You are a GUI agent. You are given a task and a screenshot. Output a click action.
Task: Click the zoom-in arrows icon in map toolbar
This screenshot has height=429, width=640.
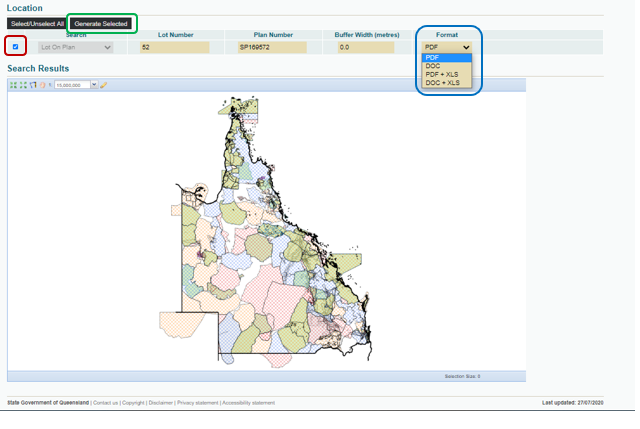[x=13, y=85]
